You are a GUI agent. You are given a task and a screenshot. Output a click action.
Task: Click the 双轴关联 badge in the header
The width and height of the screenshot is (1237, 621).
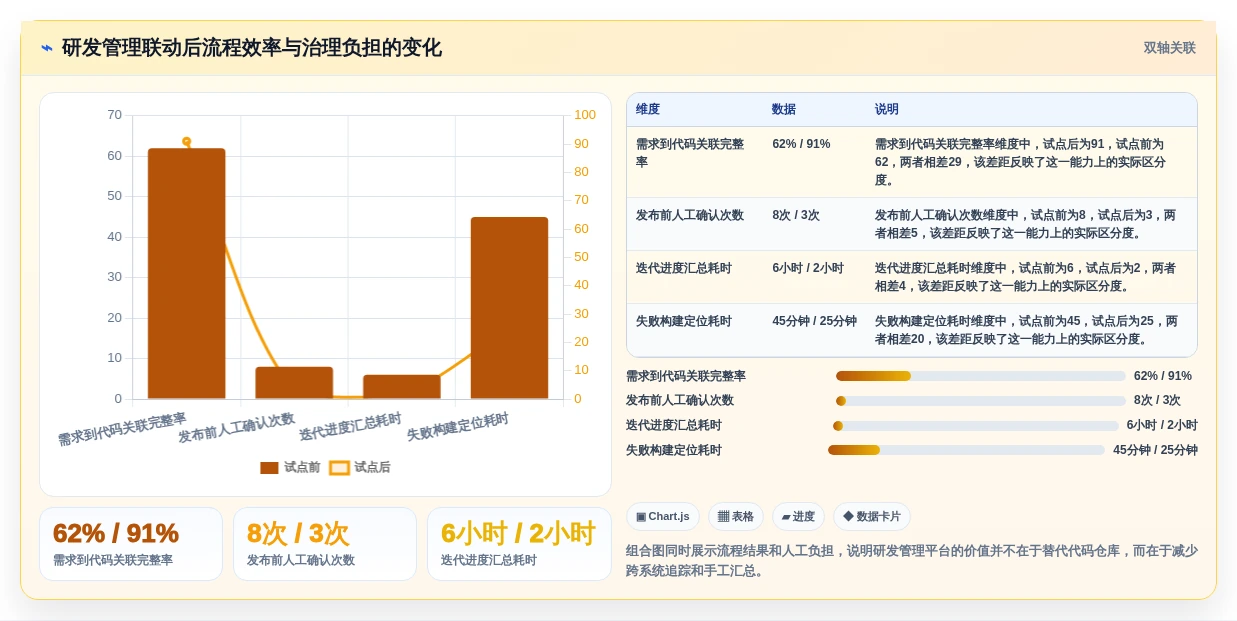(1169, 48)
